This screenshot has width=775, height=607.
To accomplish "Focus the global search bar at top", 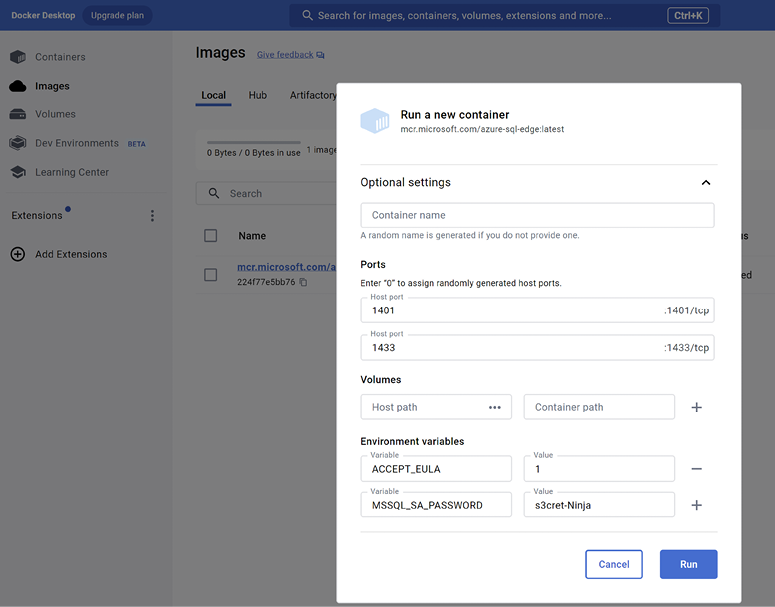I will [x=504, y=15].
